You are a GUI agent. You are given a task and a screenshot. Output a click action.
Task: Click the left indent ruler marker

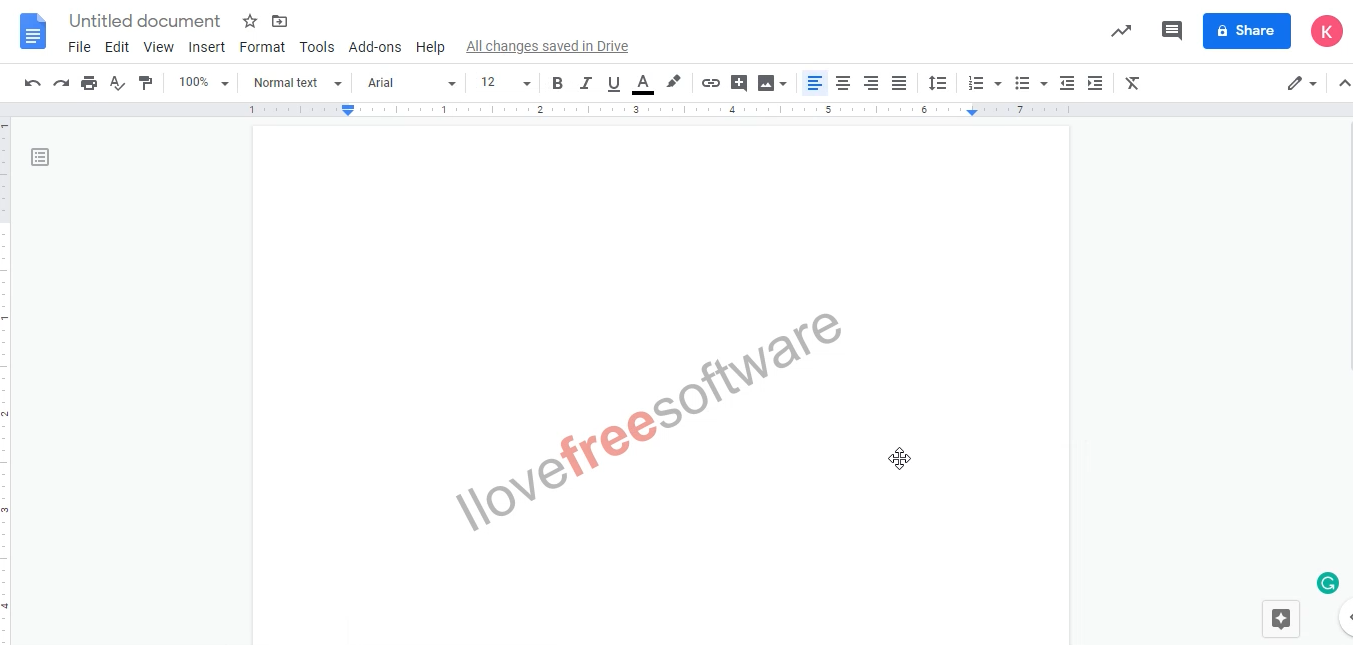[x=348, y=110]
